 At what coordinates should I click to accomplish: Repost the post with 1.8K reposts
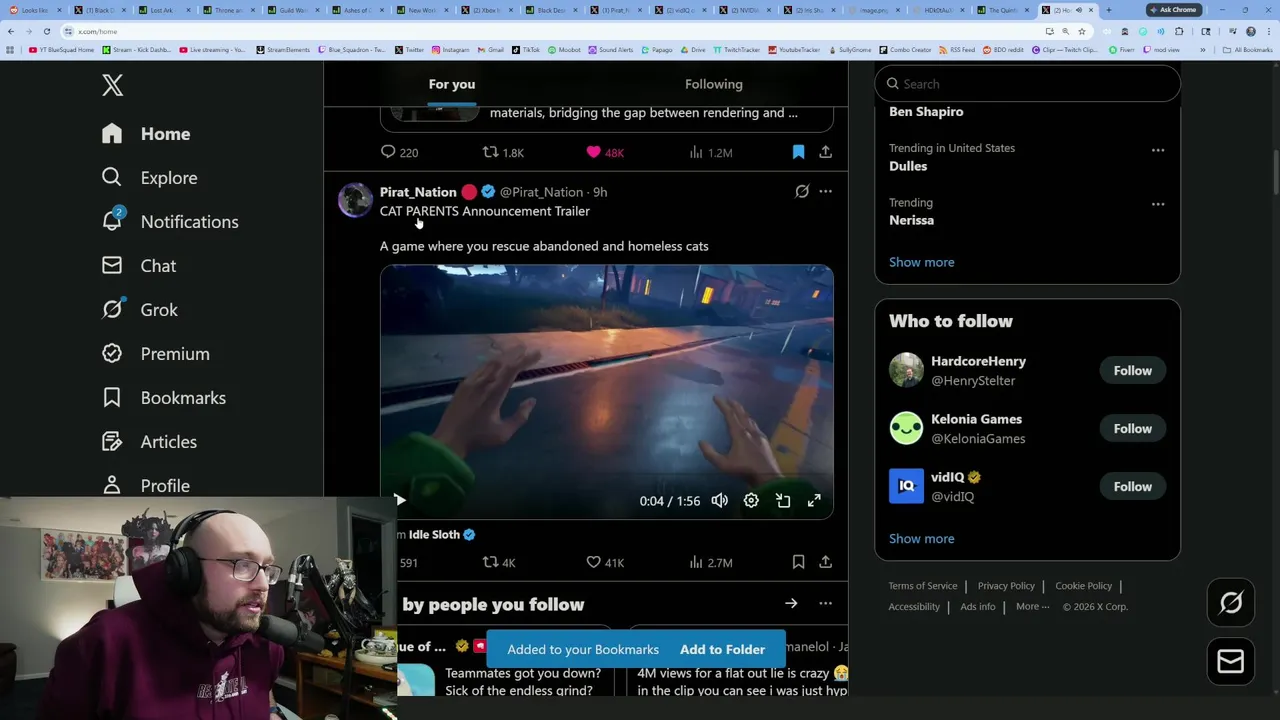tap(503, 152)
